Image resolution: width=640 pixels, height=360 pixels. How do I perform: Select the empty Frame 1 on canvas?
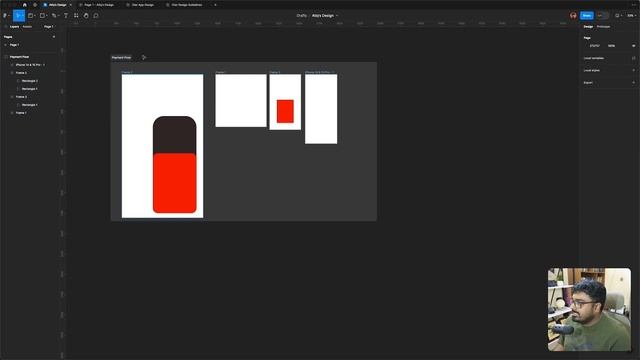pyautogui.click(x=241, y=100)
